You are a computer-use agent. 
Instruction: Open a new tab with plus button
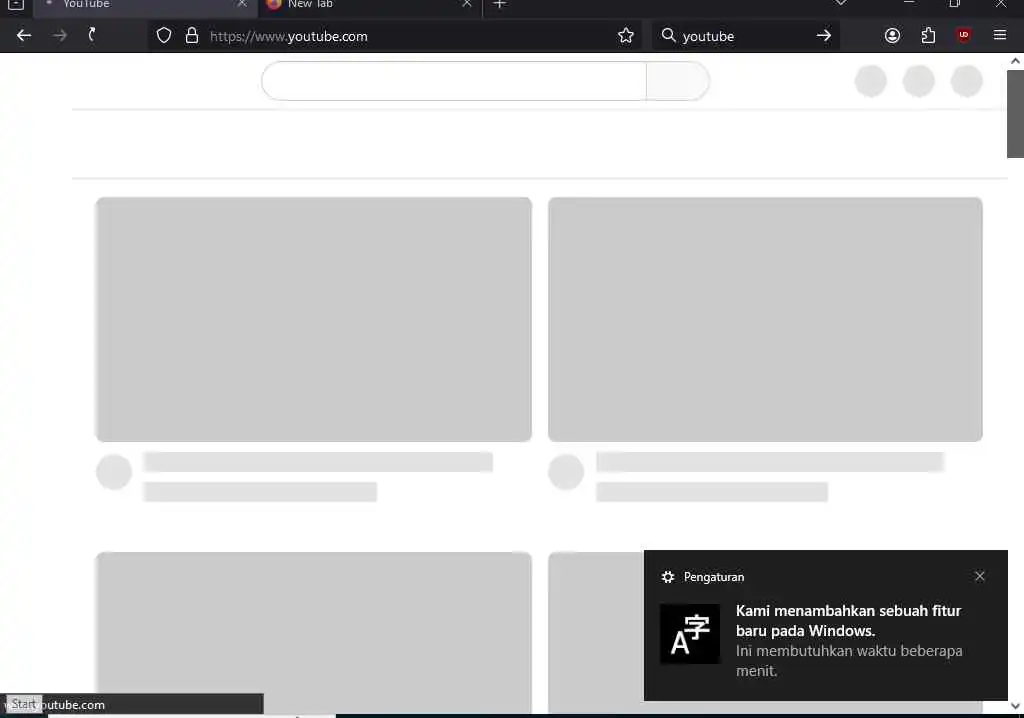click(x=500, y=5)
